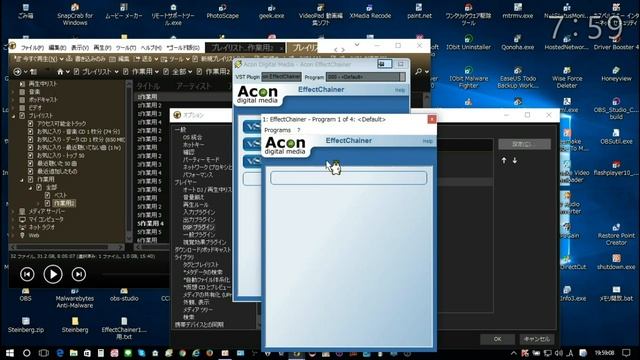
Task: Select メディア ツリー in options tree
Action: pyautogui.click(x=198, y=310)
